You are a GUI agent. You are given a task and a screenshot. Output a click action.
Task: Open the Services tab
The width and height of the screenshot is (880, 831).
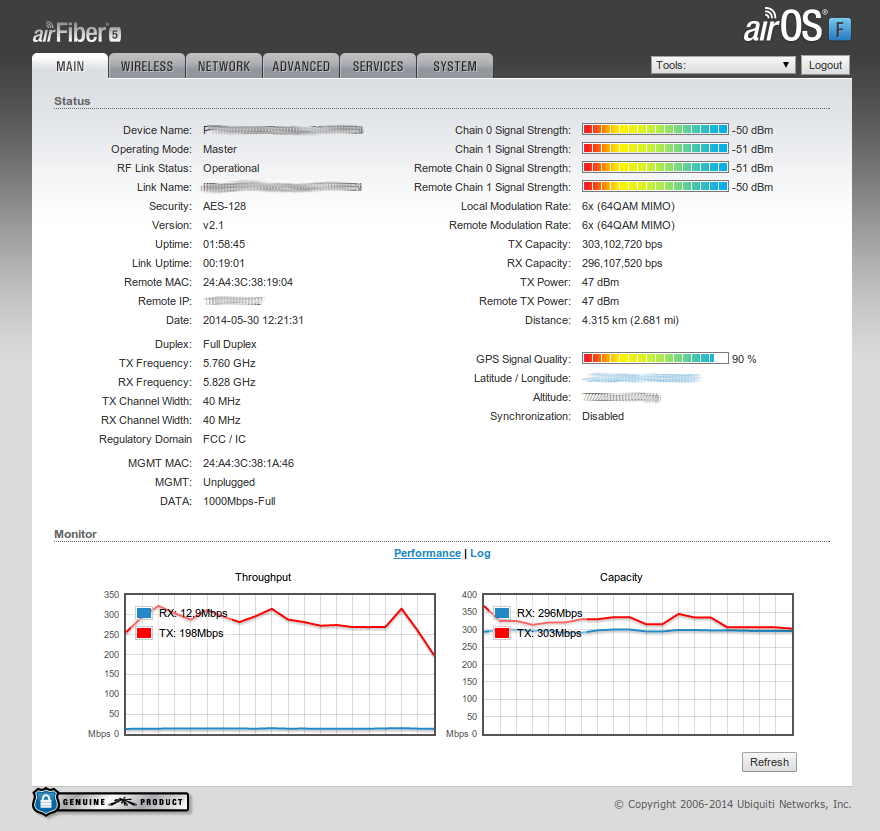click(x=378, y=66)
